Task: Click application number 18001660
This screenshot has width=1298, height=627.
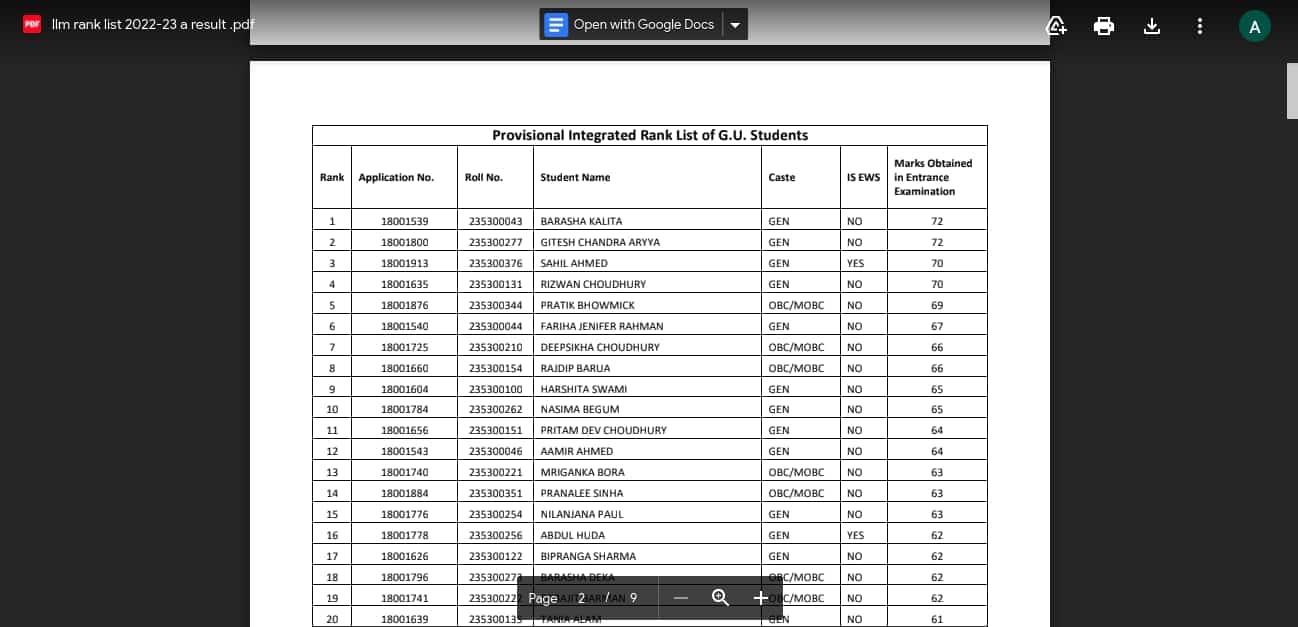Action: click(404, 368)
